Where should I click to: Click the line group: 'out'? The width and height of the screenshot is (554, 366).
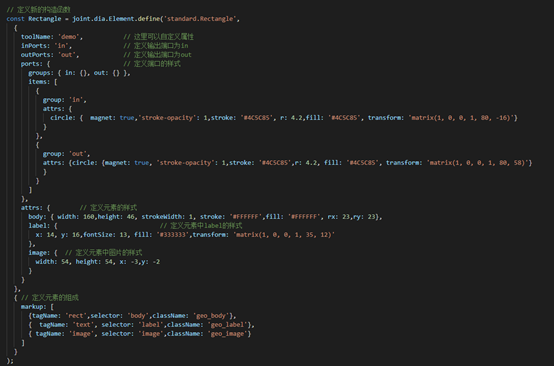coord(66,154)
